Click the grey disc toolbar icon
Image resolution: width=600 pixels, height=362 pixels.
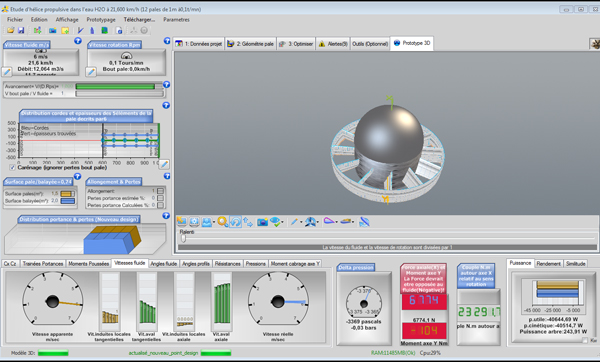pos(144,30)
